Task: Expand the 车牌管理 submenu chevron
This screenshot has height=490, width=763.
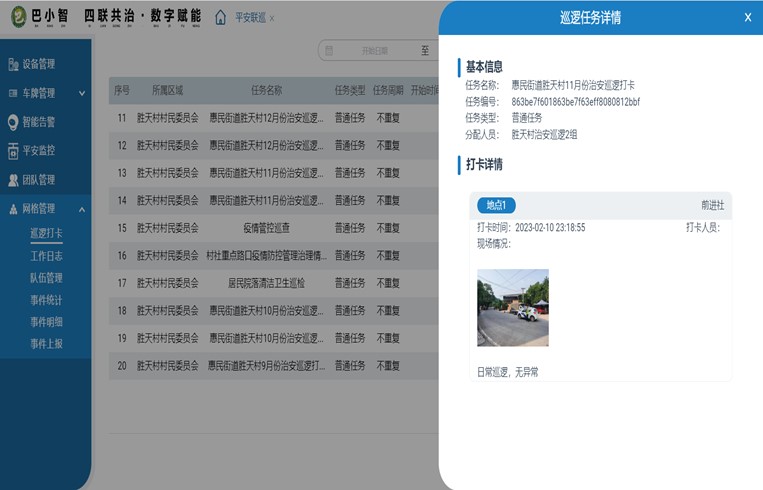Action: (82, 94)
